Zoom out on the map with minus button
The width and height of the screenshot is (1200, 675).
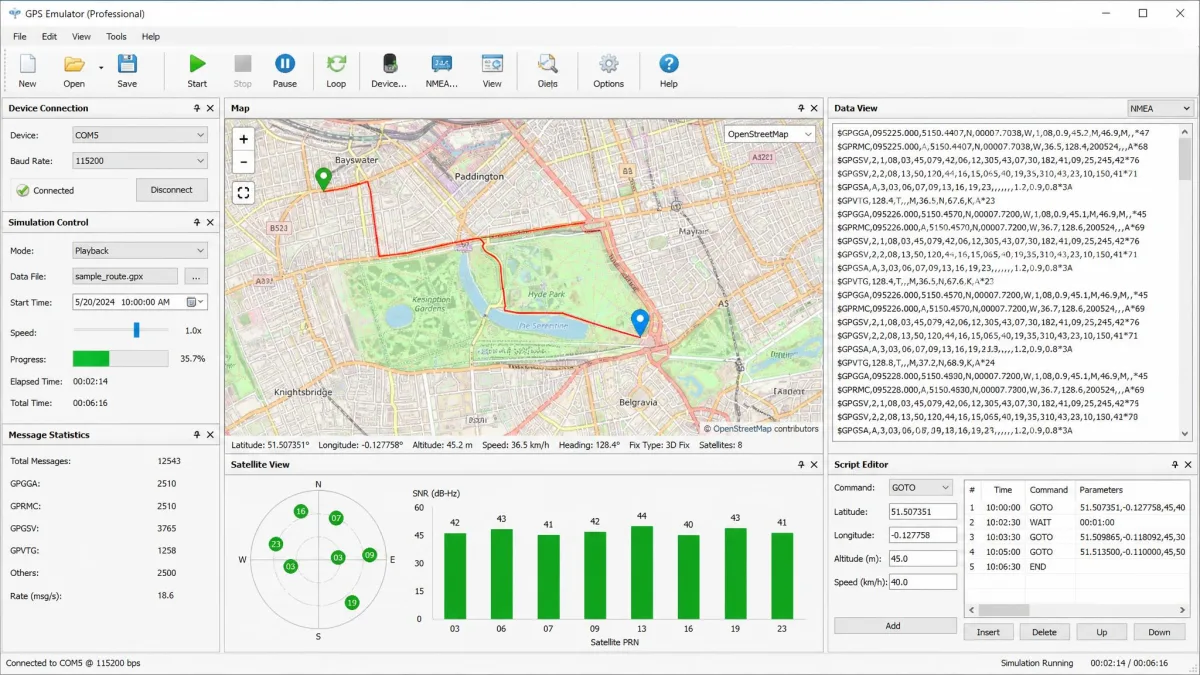243,162
